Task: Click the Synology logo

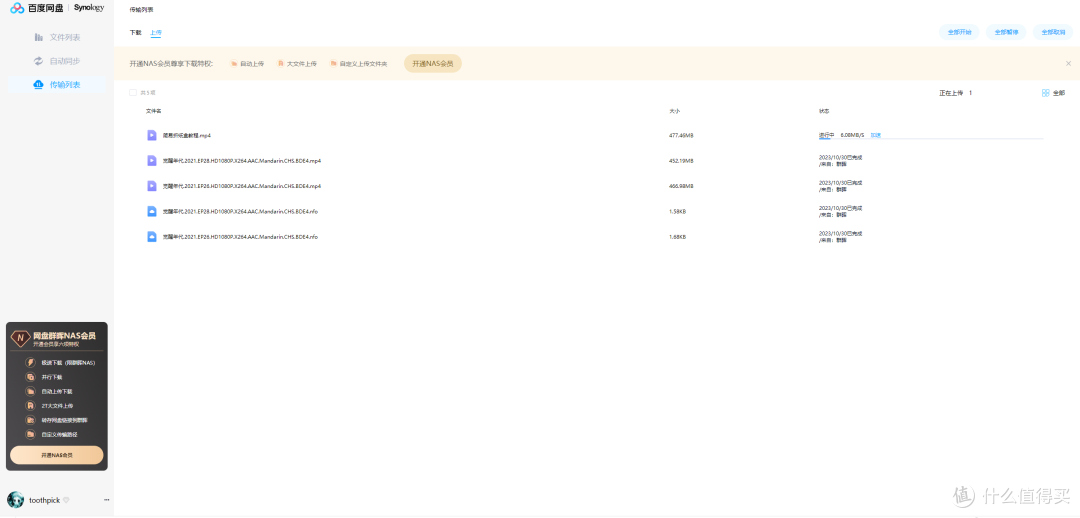Action: coord(89,8)
